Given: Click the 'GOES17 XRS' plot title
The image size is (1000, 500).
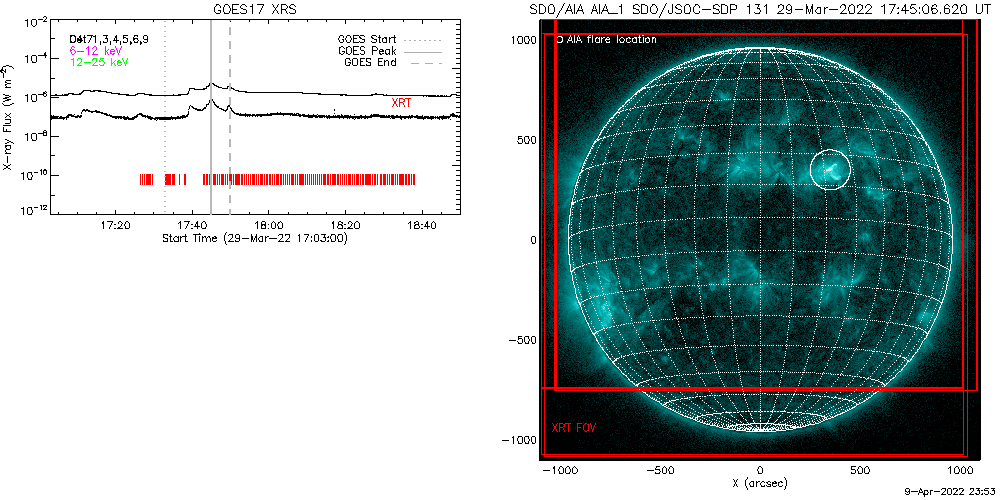Looking at the screenshot, I should [x=257, y=8].
